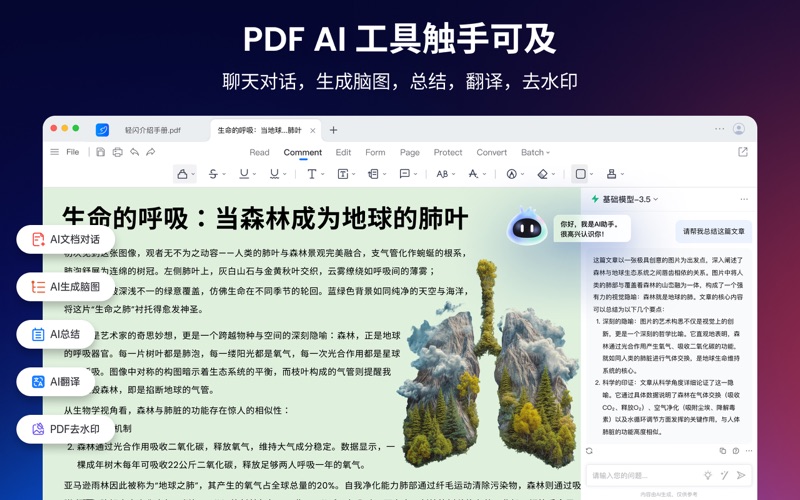Click the Save icon in the toolbar
The width and height of the screenshot is (800, 500).
coord(101,152)
